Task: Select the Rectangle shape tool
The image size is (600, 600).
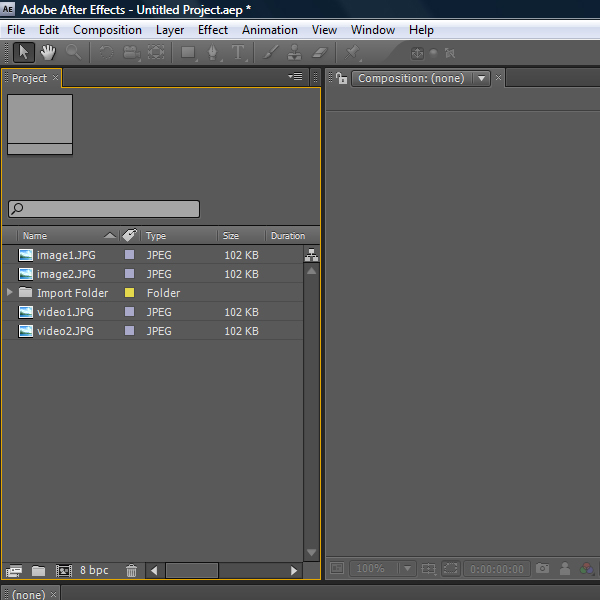Action: point(189,52)
